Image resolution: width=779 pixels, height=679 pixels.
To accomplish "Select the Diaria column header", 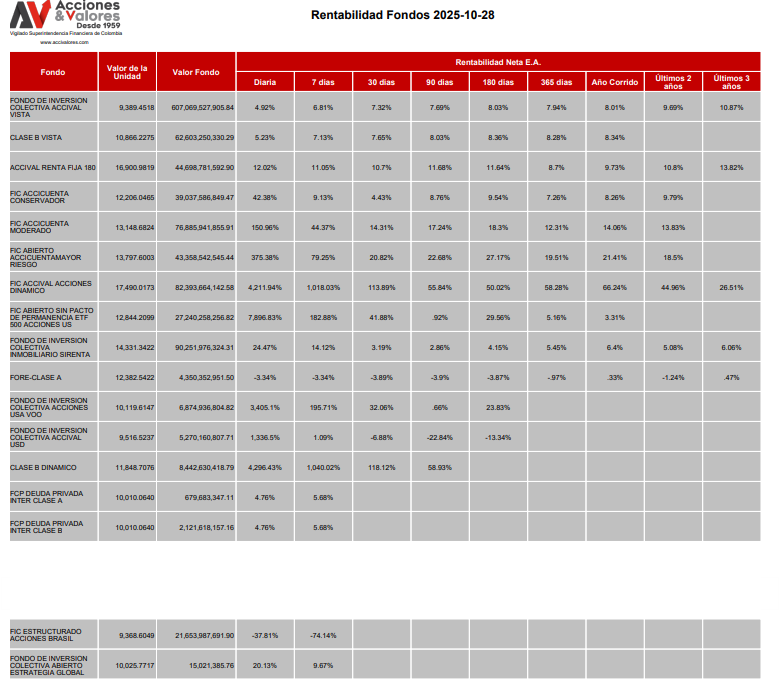I will 265,82.
